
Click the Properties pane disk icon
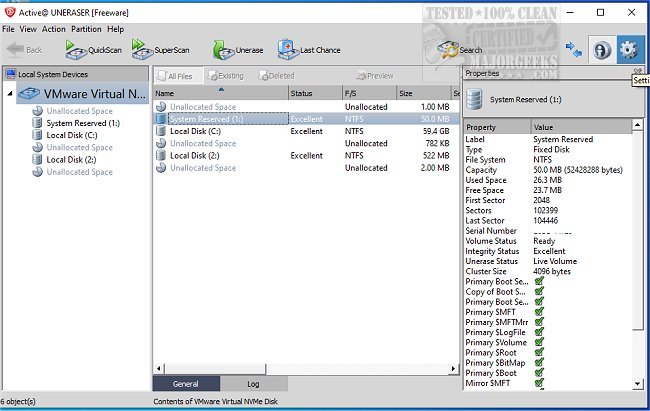(474, 99)
